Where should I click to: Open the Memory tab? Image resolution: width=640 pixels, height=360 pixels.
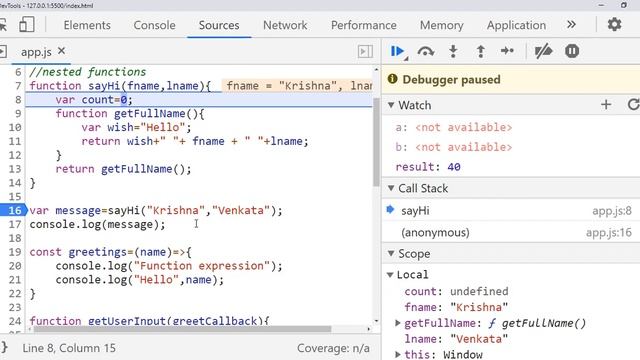click(442, 25)
